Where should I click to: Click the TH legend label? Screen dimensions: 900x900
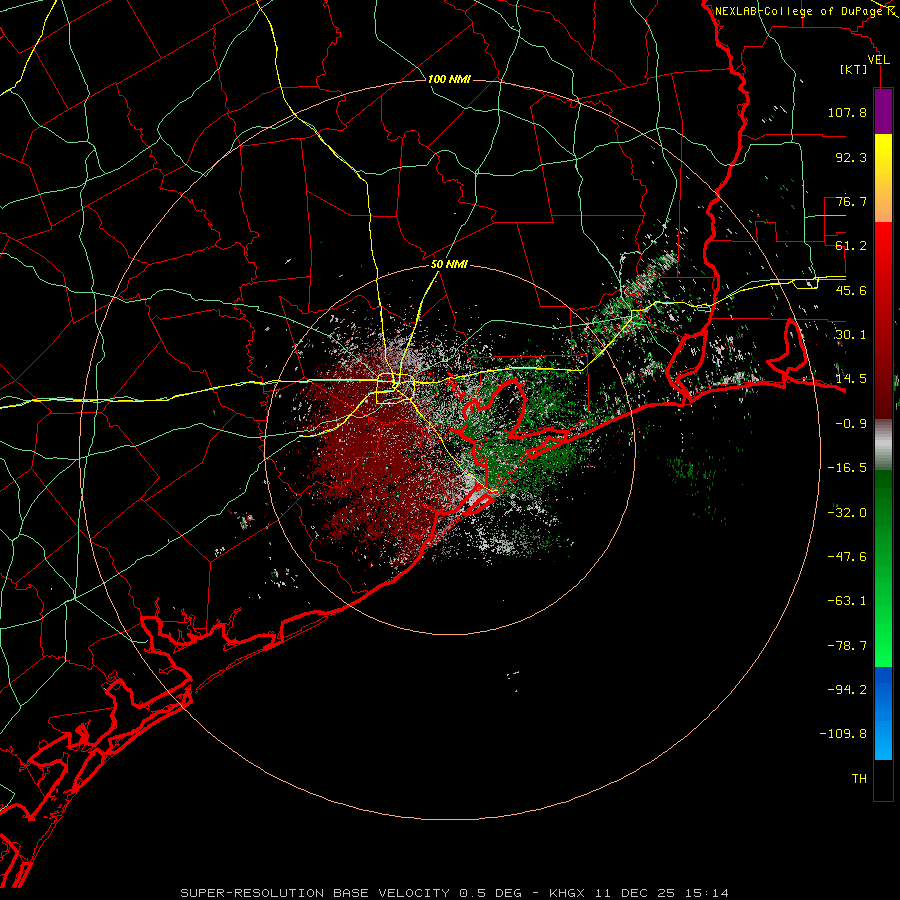859,779
